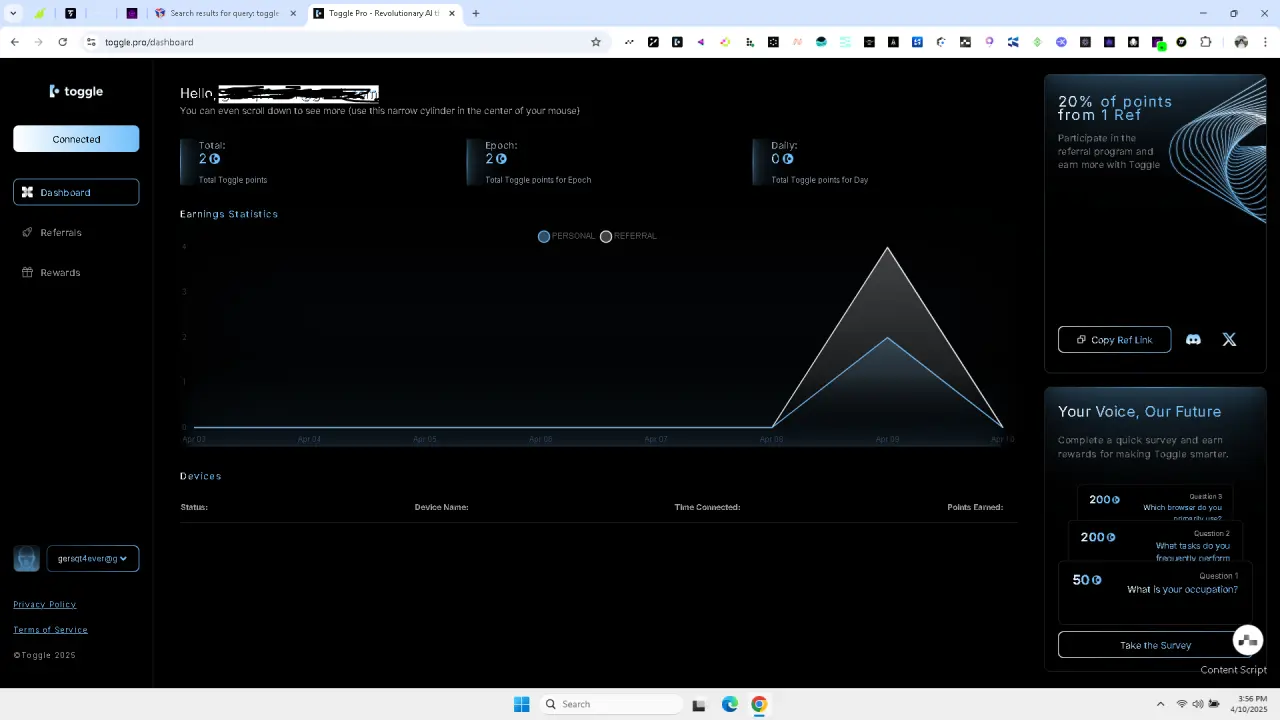The height and width of the screenshot is (720, 1280).
Task: Click the Copy Ref Link button
Action: [1114, 340]
